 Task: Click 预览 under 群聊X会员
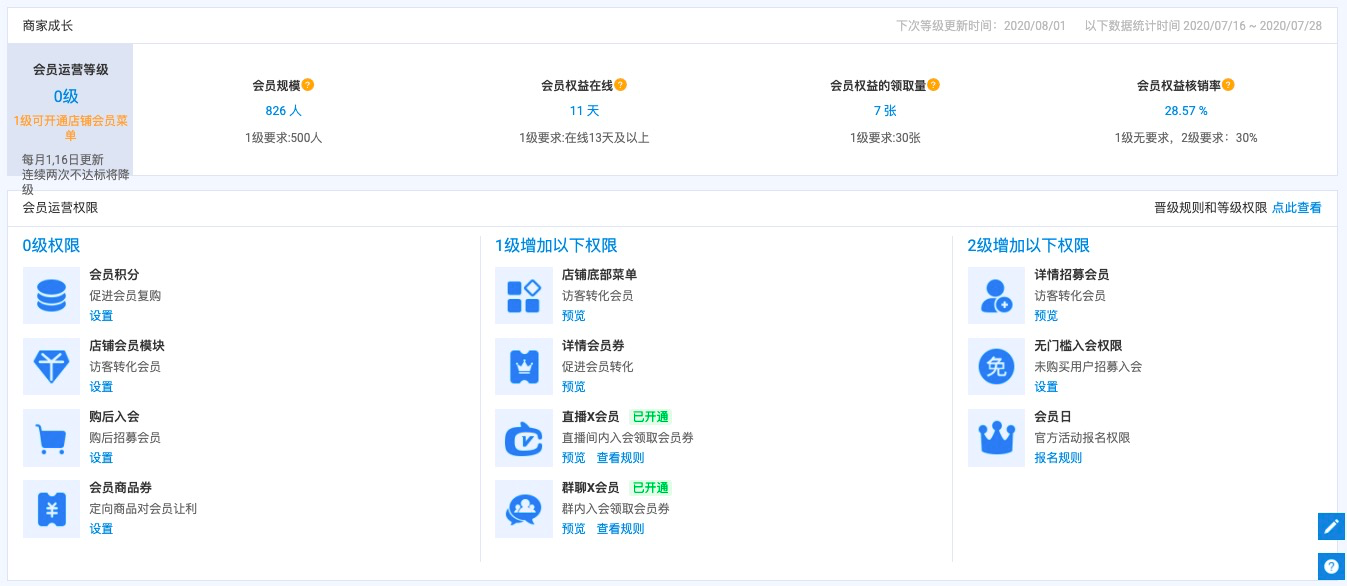click(x=574, y=529)
